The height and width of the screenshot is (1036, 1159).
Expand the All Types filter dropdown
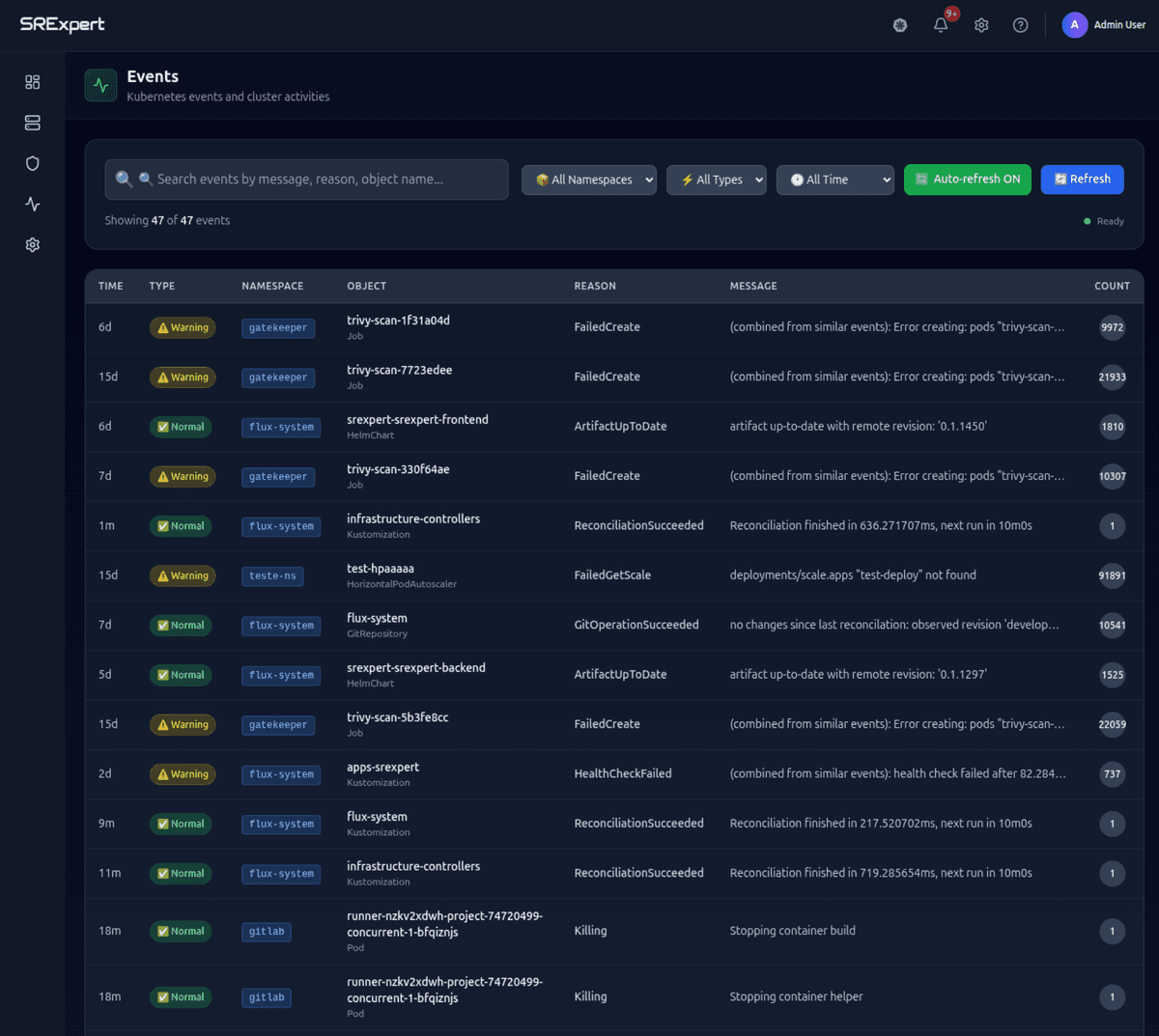[x=716, y=180]
